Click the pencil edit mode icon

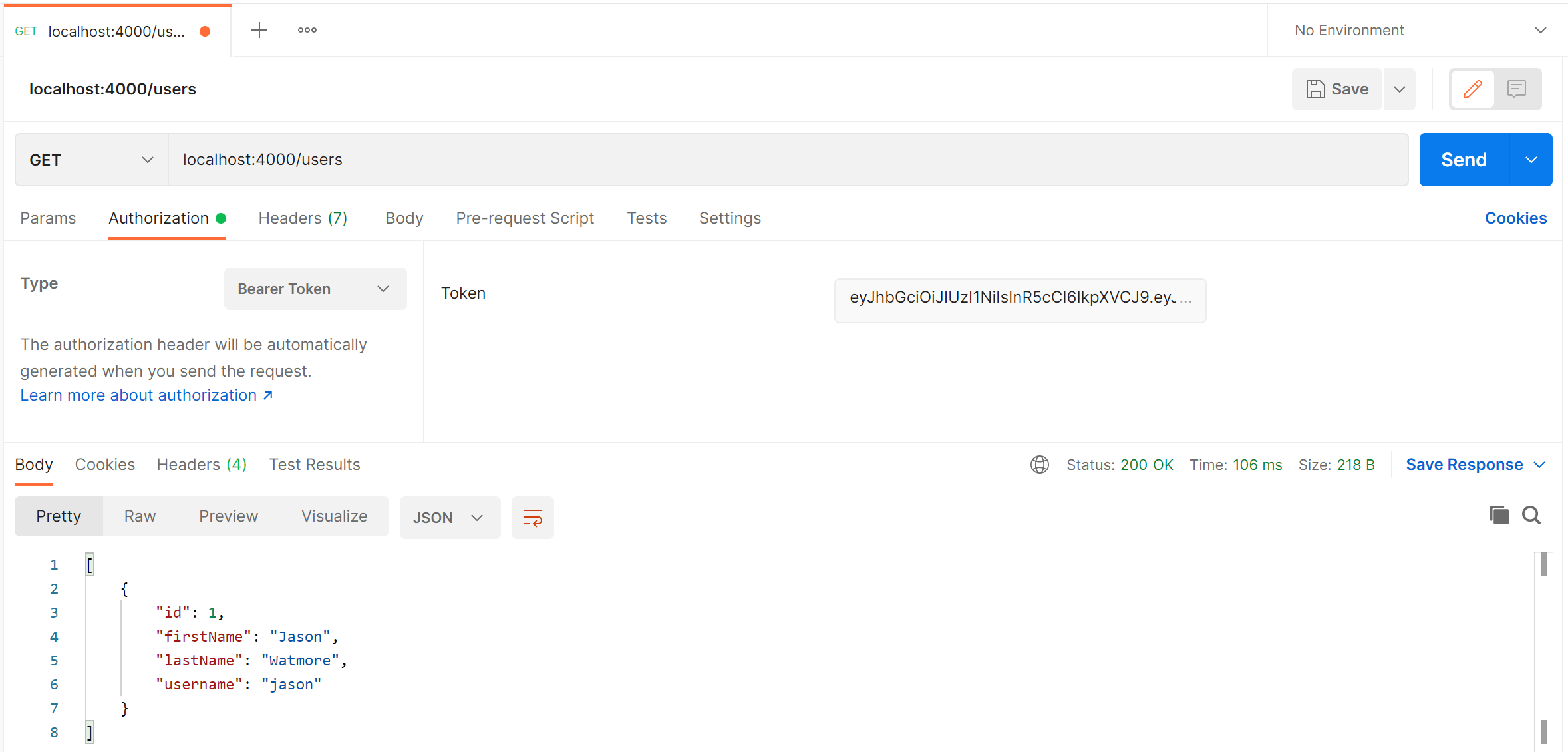coord(1472,89)
